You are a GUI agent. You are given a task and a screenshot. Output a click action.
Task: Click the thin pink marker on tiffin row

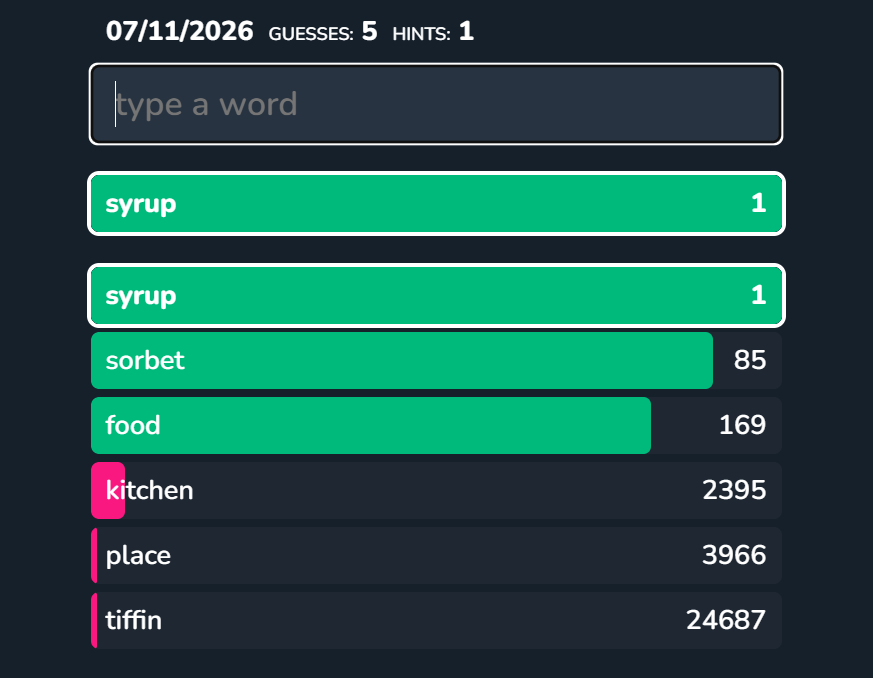94,620
